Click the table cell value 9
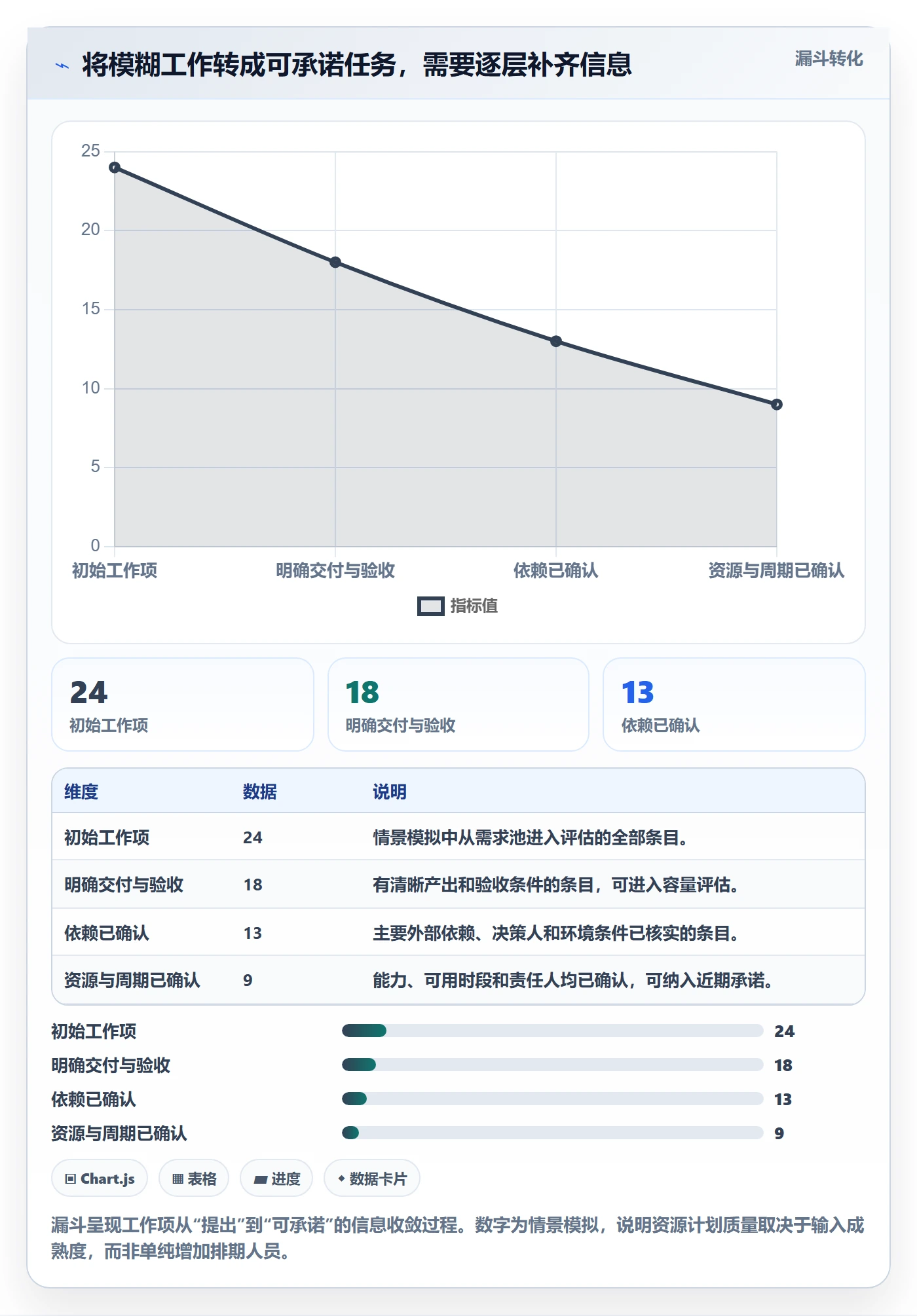This screenshot has width=917, height=1316. point(248,980)
